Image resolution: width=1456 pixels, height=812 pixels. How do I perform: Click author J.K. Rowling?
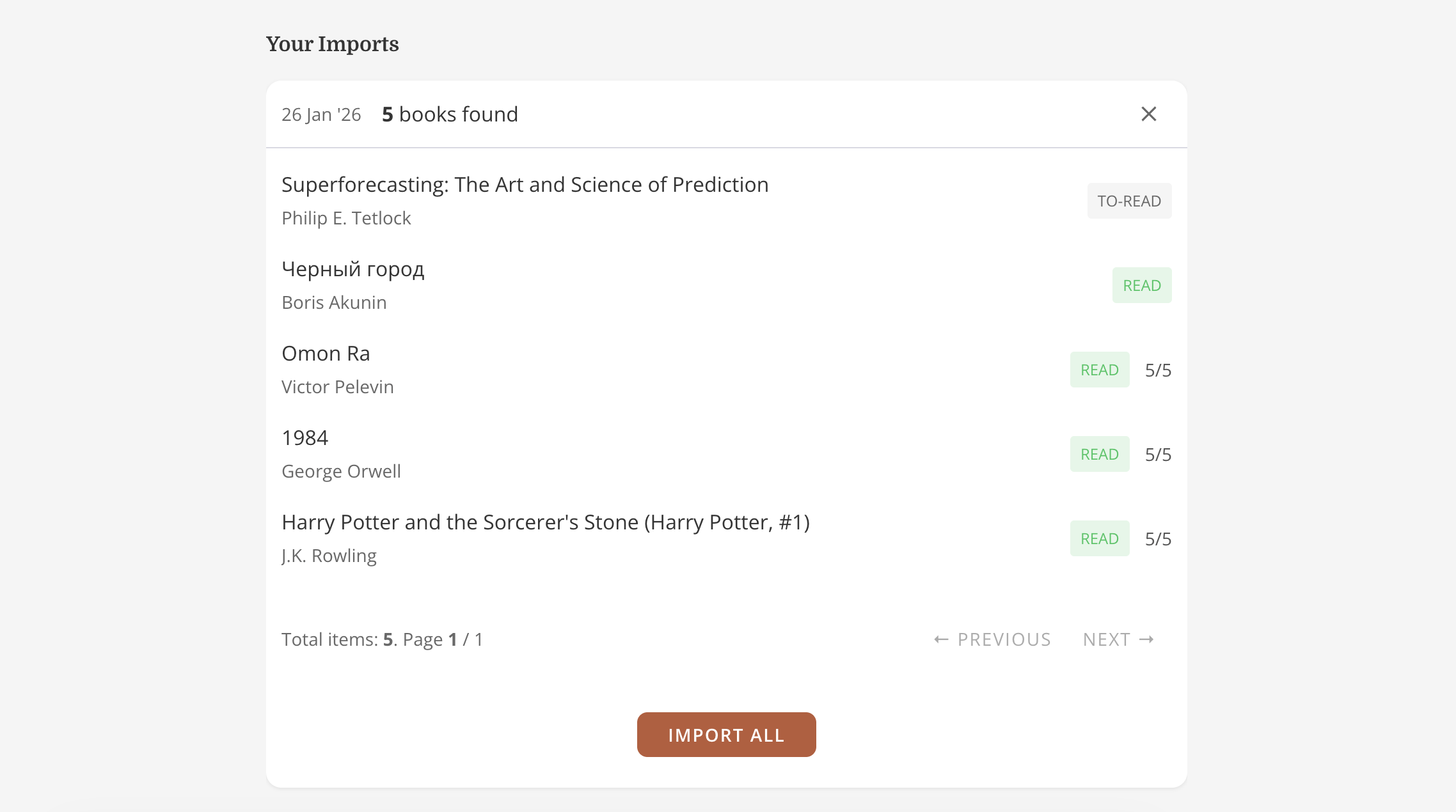[x=329, y=556]
